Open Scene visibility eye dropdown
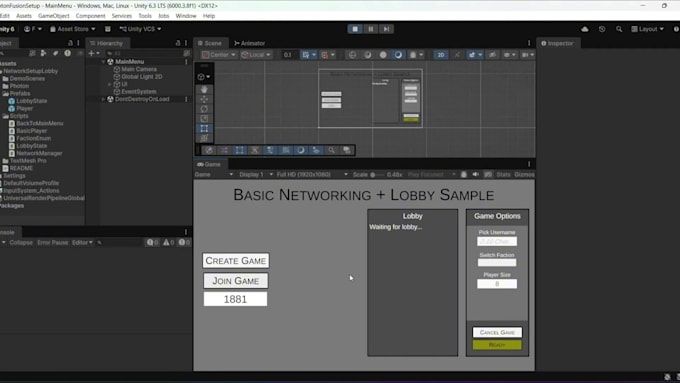The height and width of the screenshot is (383, 680). point(509,55)
